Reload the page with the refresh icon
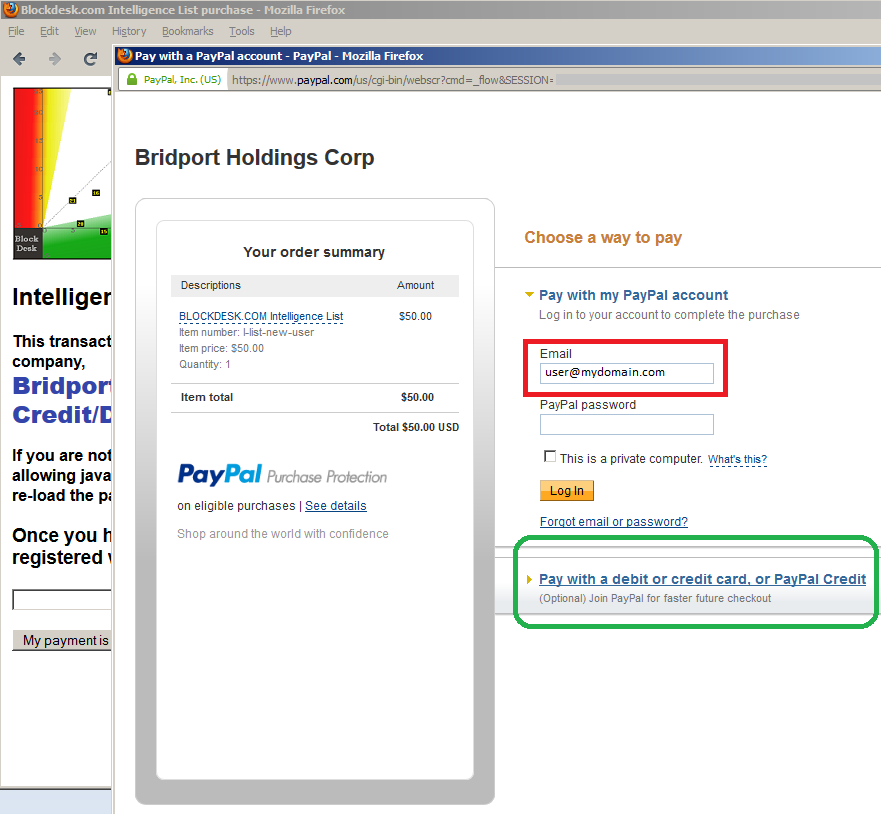 pyautogui.click(x=91, y=59)
